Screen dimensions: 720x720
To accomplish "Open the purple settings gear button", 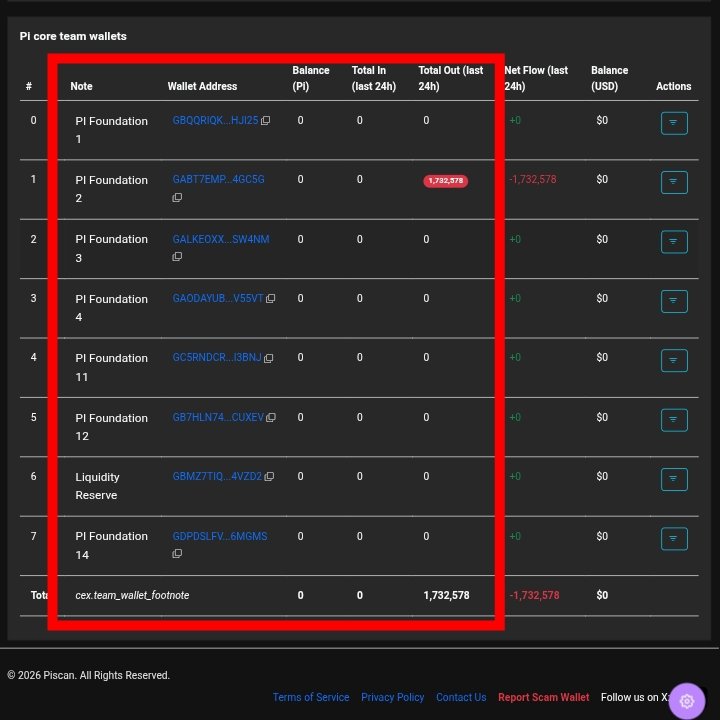I will click(x=686, y=701).
